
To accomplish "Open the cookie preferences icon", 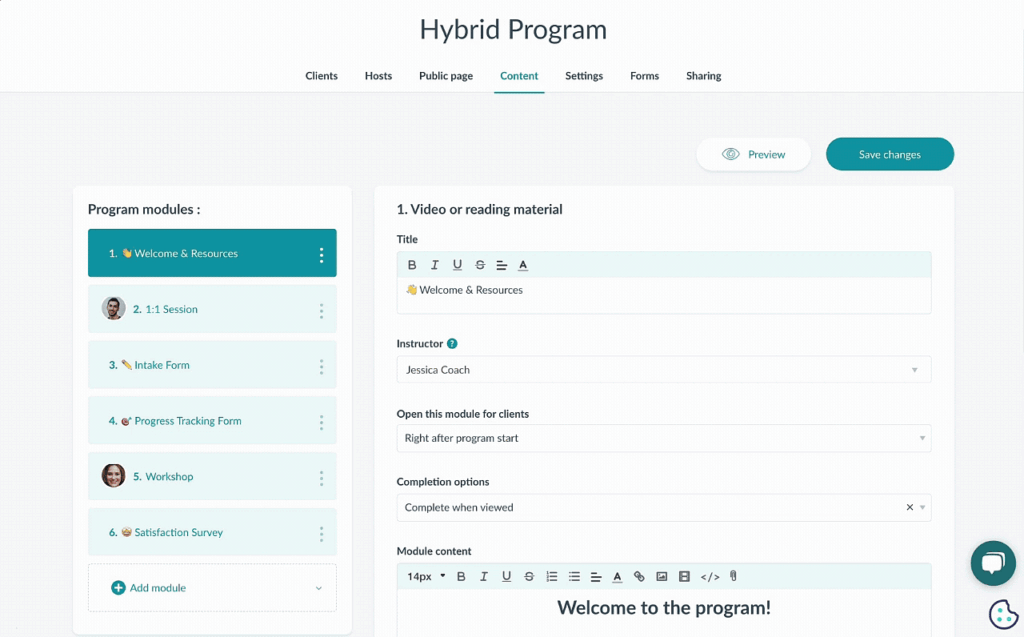I will [1002, 614].
